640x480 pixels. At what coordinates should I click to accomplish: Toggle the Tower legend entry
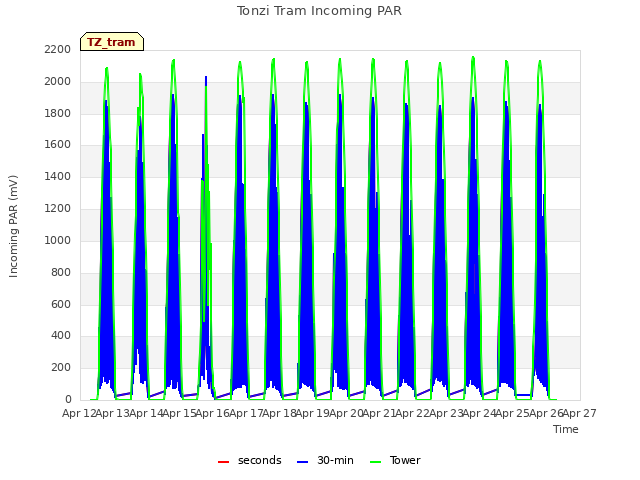[x=395, y=460]
